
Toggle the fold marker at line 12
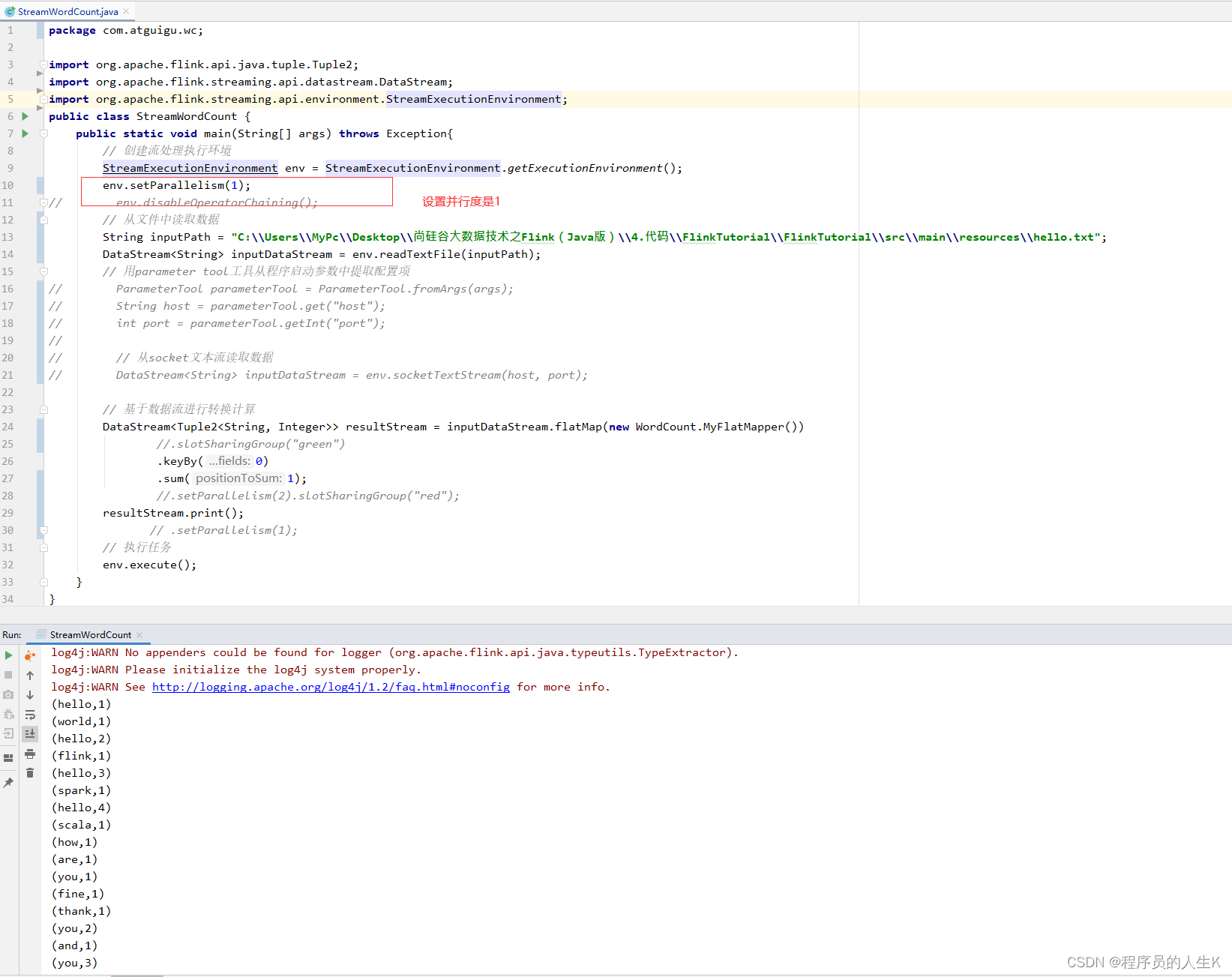coord(44,220)
